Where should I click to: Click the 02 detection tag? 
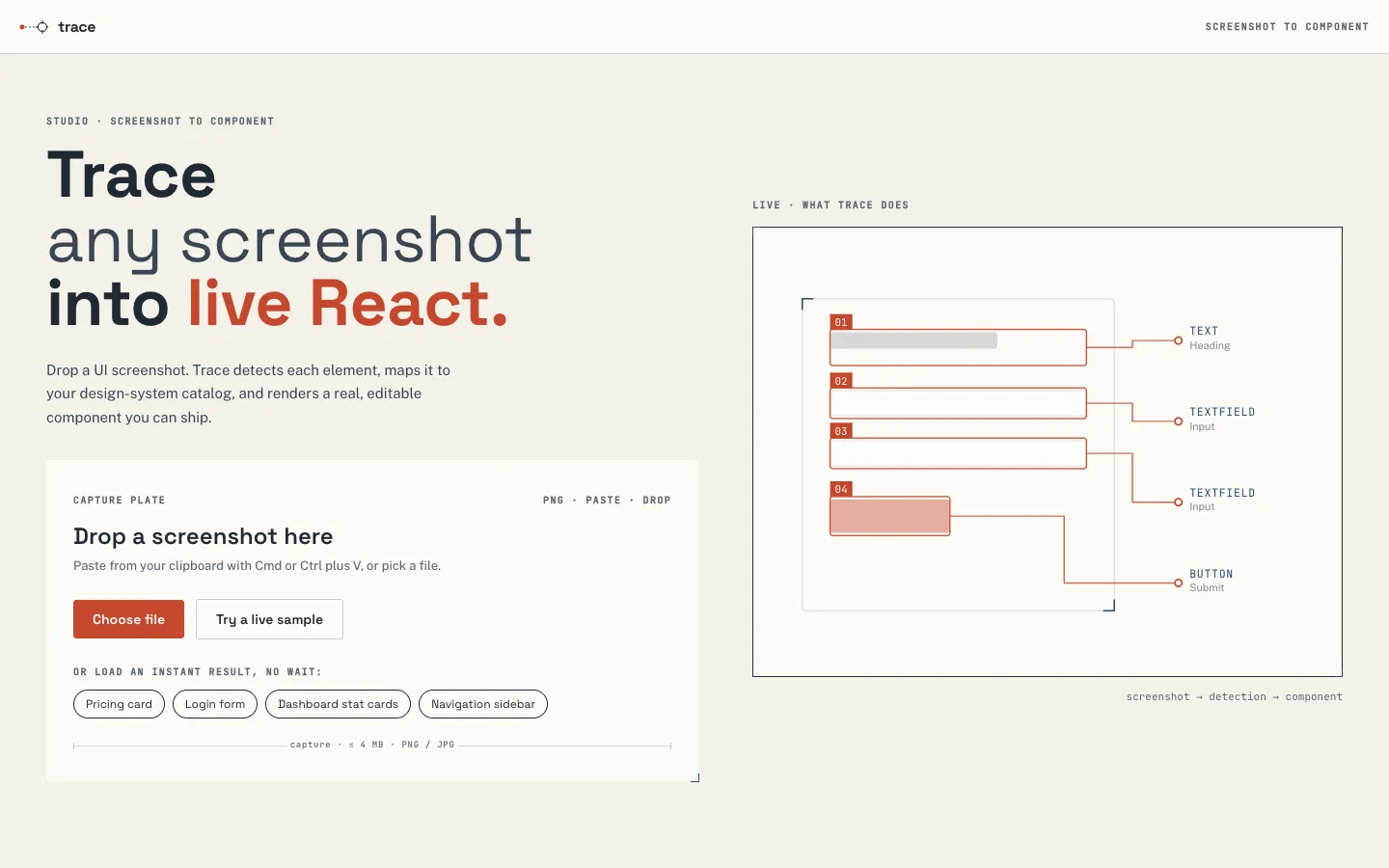pyautogui.click(x=841, y=381)
